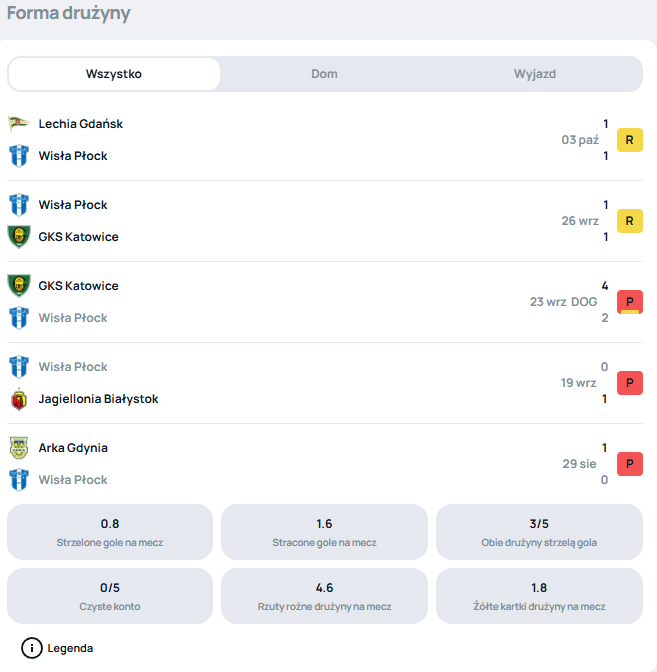Click the Strzelone gole na mecz stat card
The height and width of the screenshot is (672, 657).
coord(110,532)
